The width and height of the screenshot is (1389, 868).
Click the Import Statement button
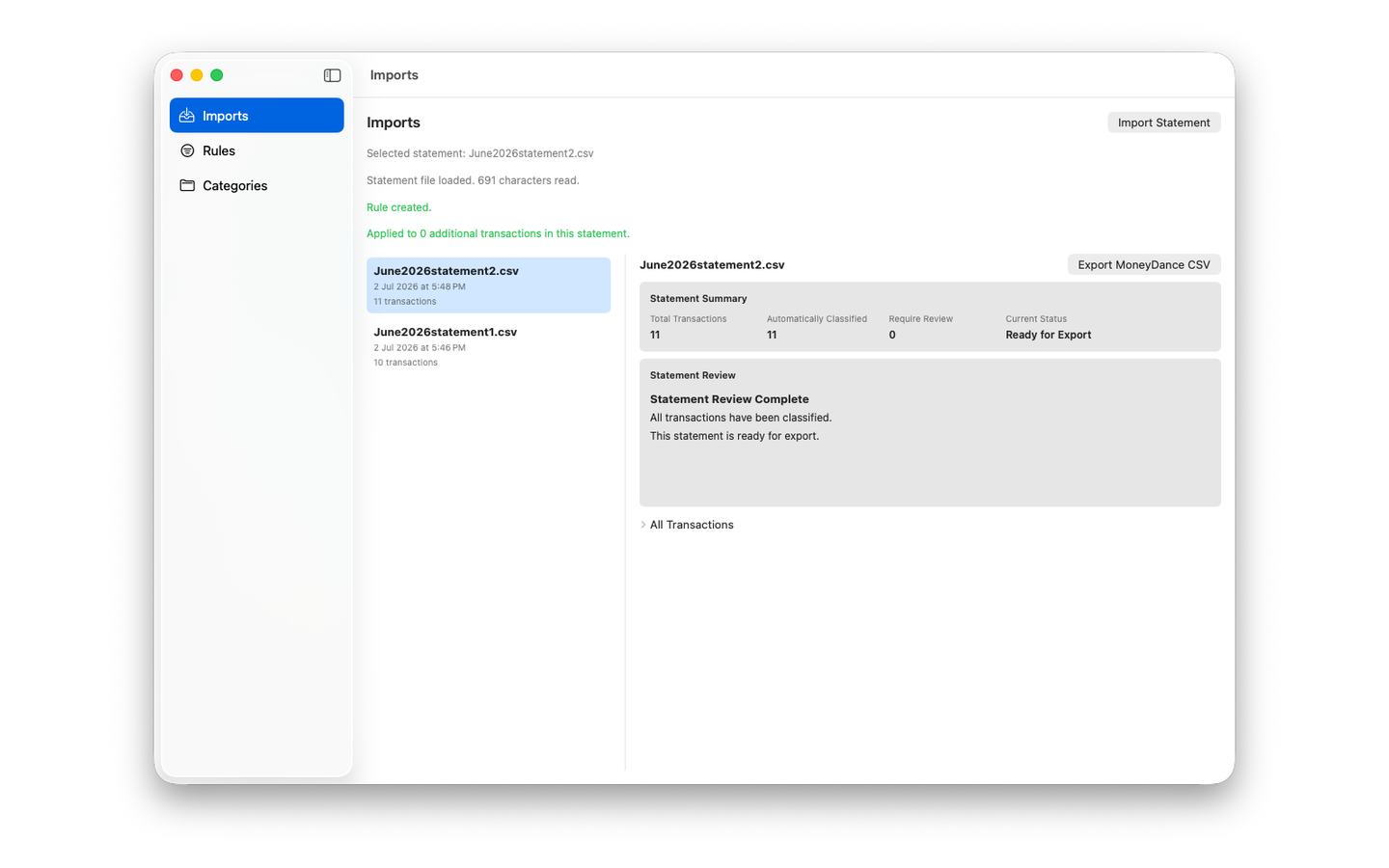[x=1163, y=122]
